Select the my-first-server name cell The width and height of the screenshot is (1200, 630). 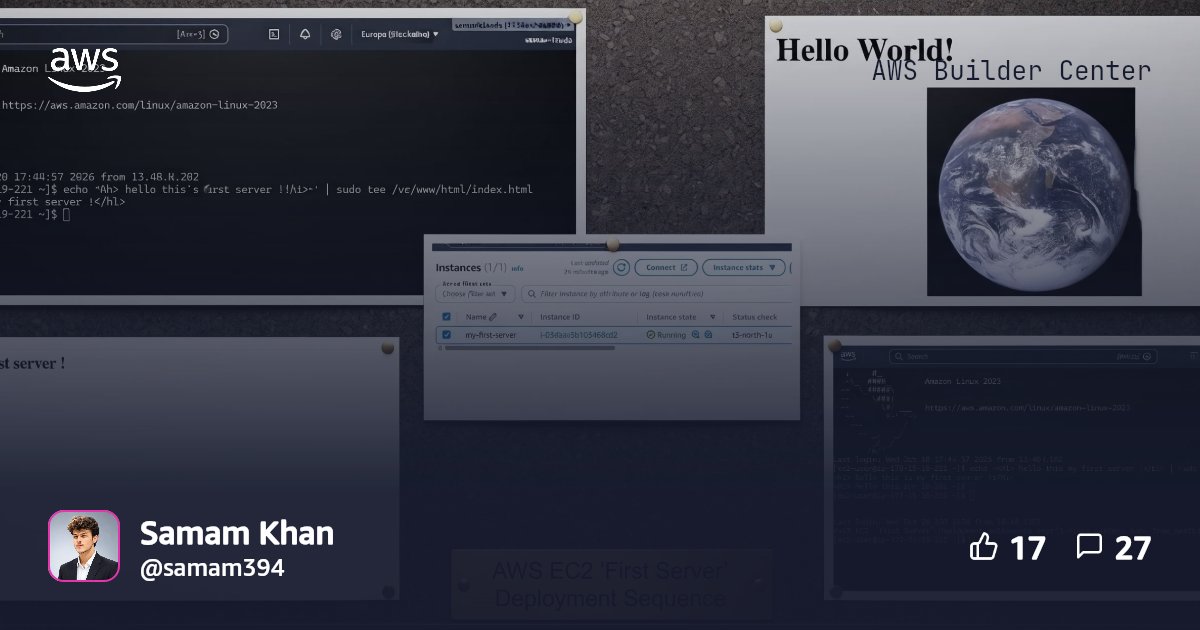(490, 335)
